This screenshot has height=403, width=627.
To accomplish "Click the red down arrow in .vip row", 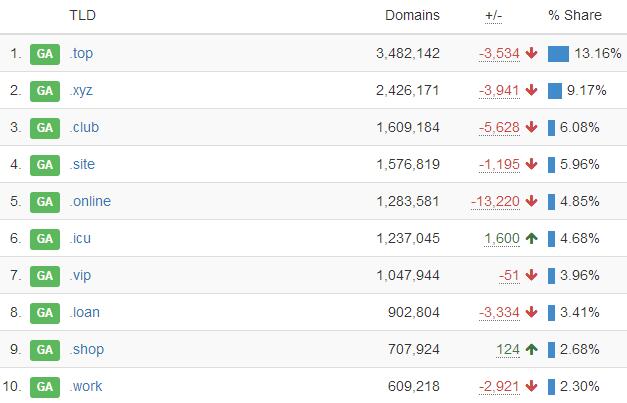I will click(531, 275).
